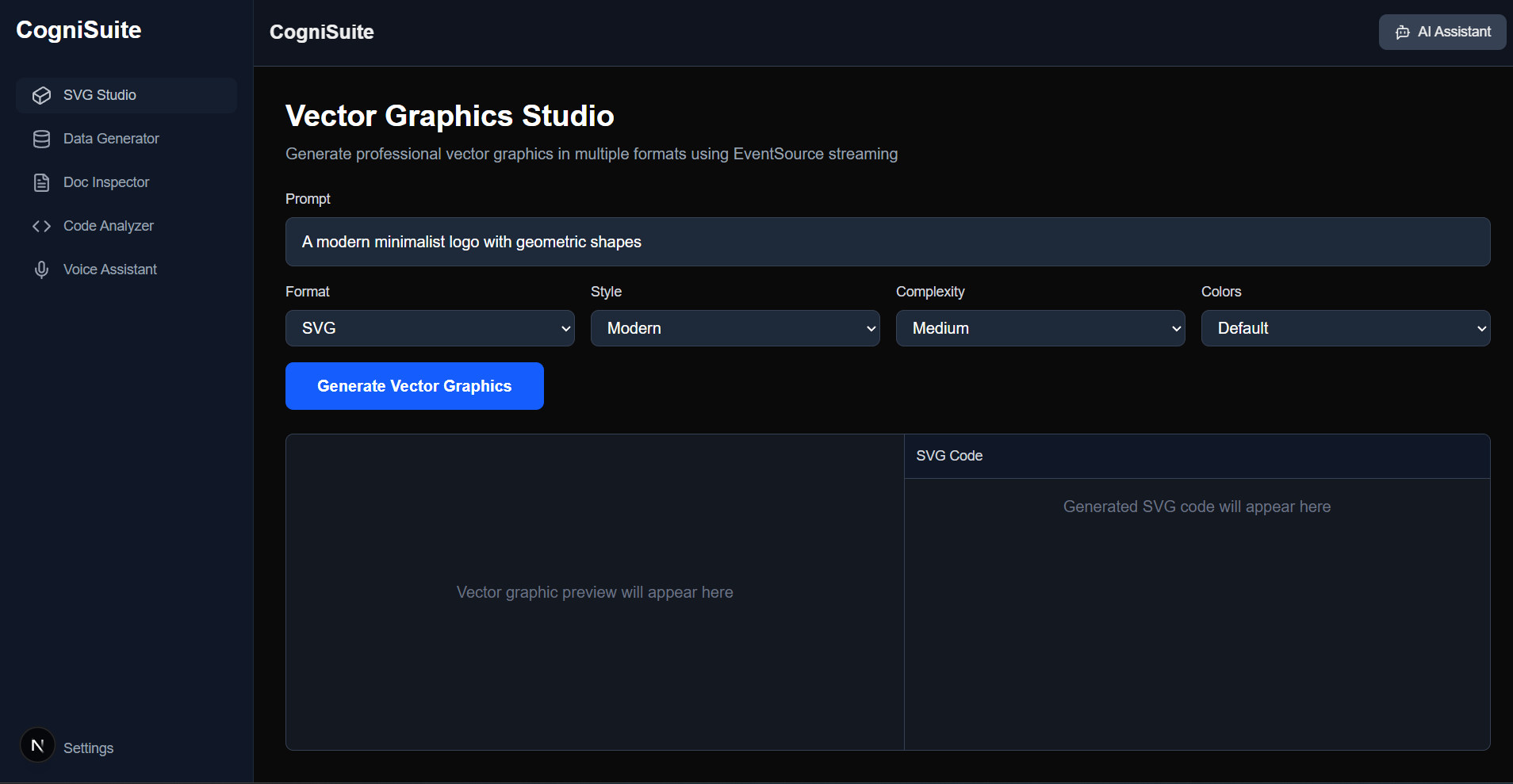Click the Complexity field label
Screen dimensions: 1513x784
point(930,292)
